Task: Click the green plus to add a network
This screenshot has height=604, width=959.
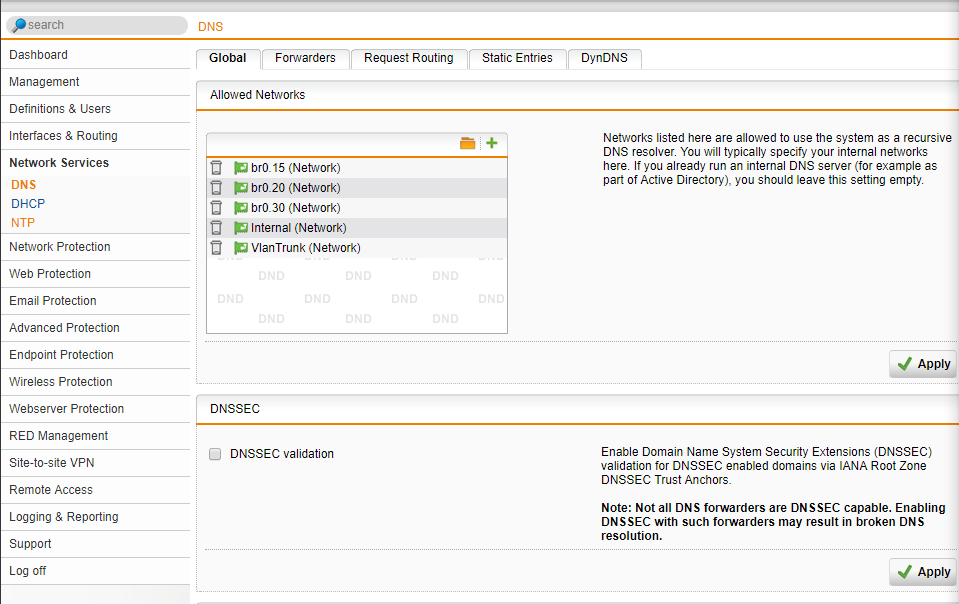Action: pyautogui.click(x=491, y=143)
